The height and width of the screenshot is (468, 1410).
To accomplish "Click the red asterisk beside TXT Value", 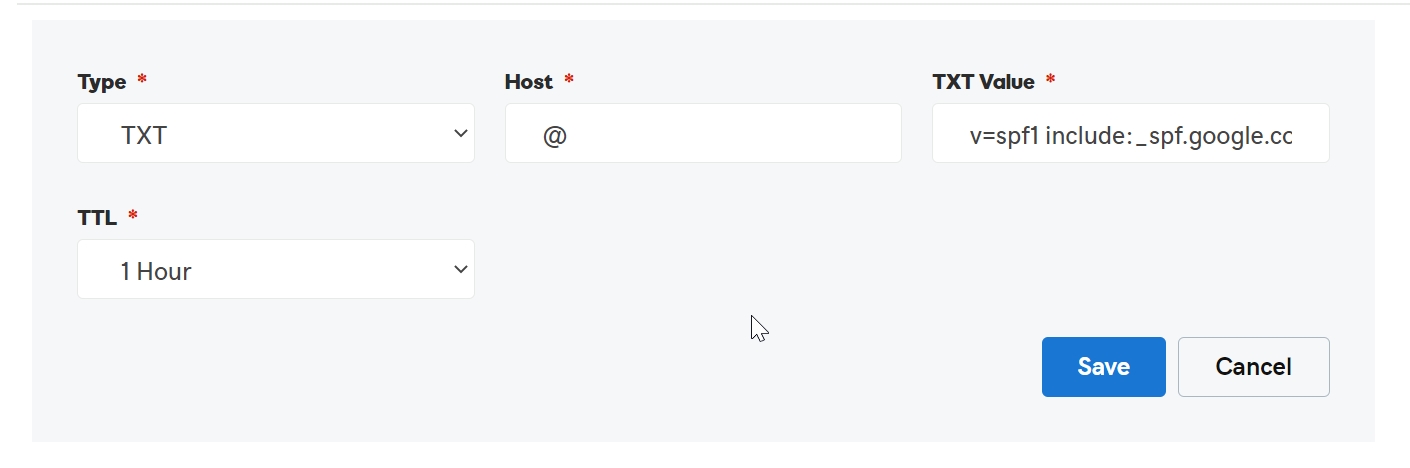I will 1050,78.
